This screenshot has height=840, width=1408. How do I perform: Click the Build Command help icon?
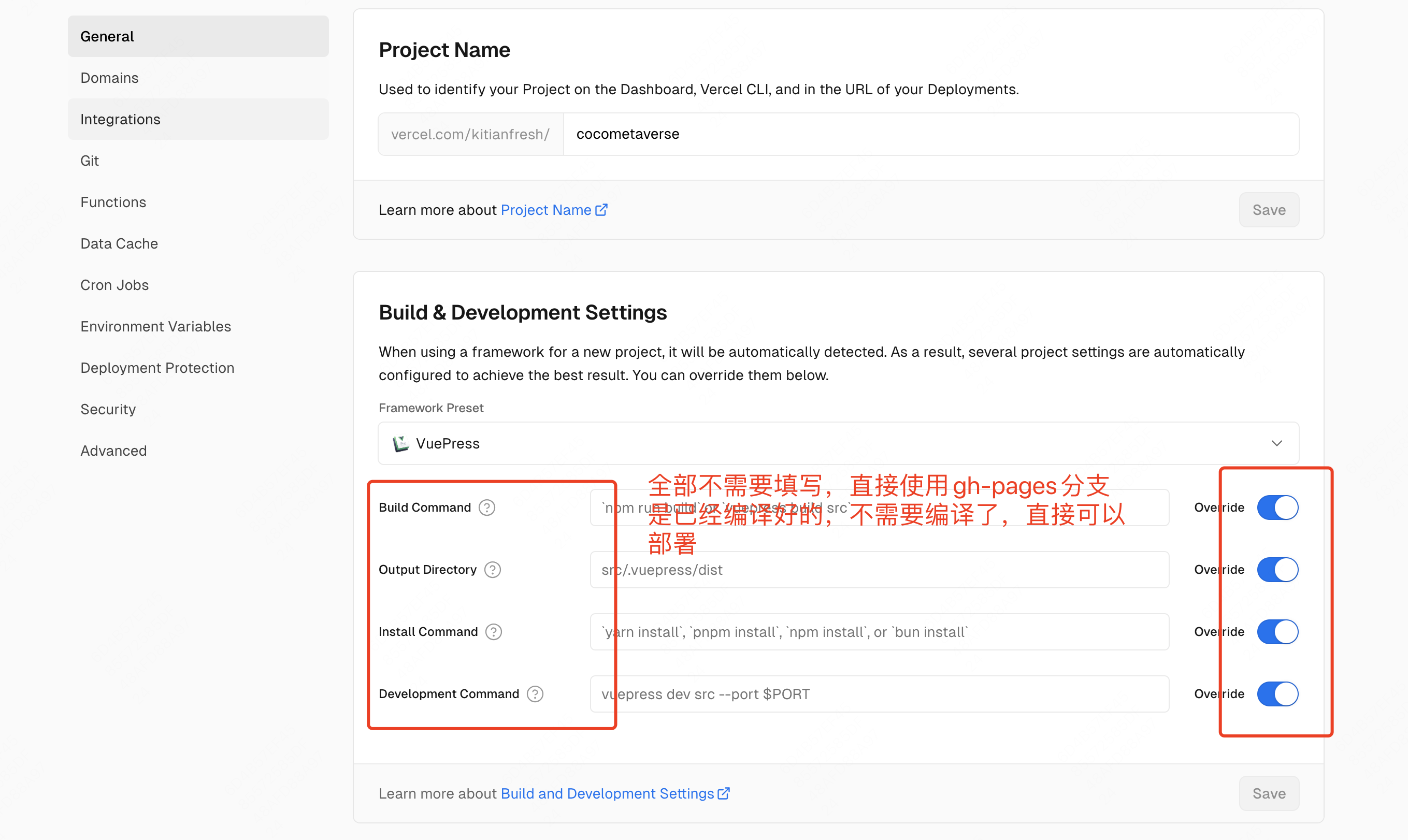pos(486,508)
